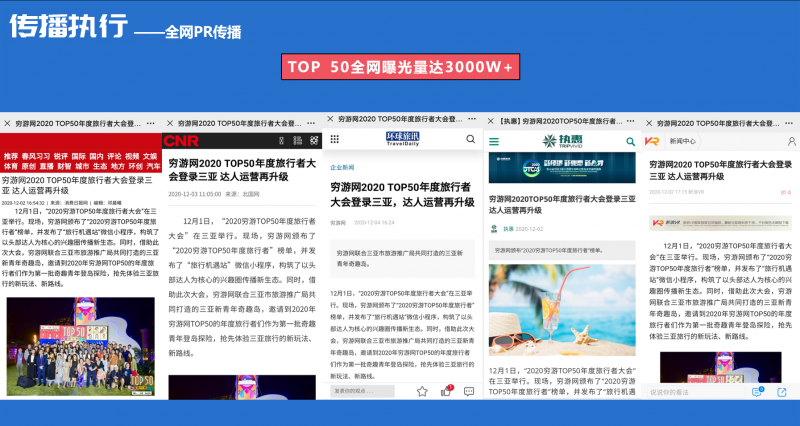Open the user profile icon in the VR header
Screen dimensions: 800x426
(x=791, y=141)
